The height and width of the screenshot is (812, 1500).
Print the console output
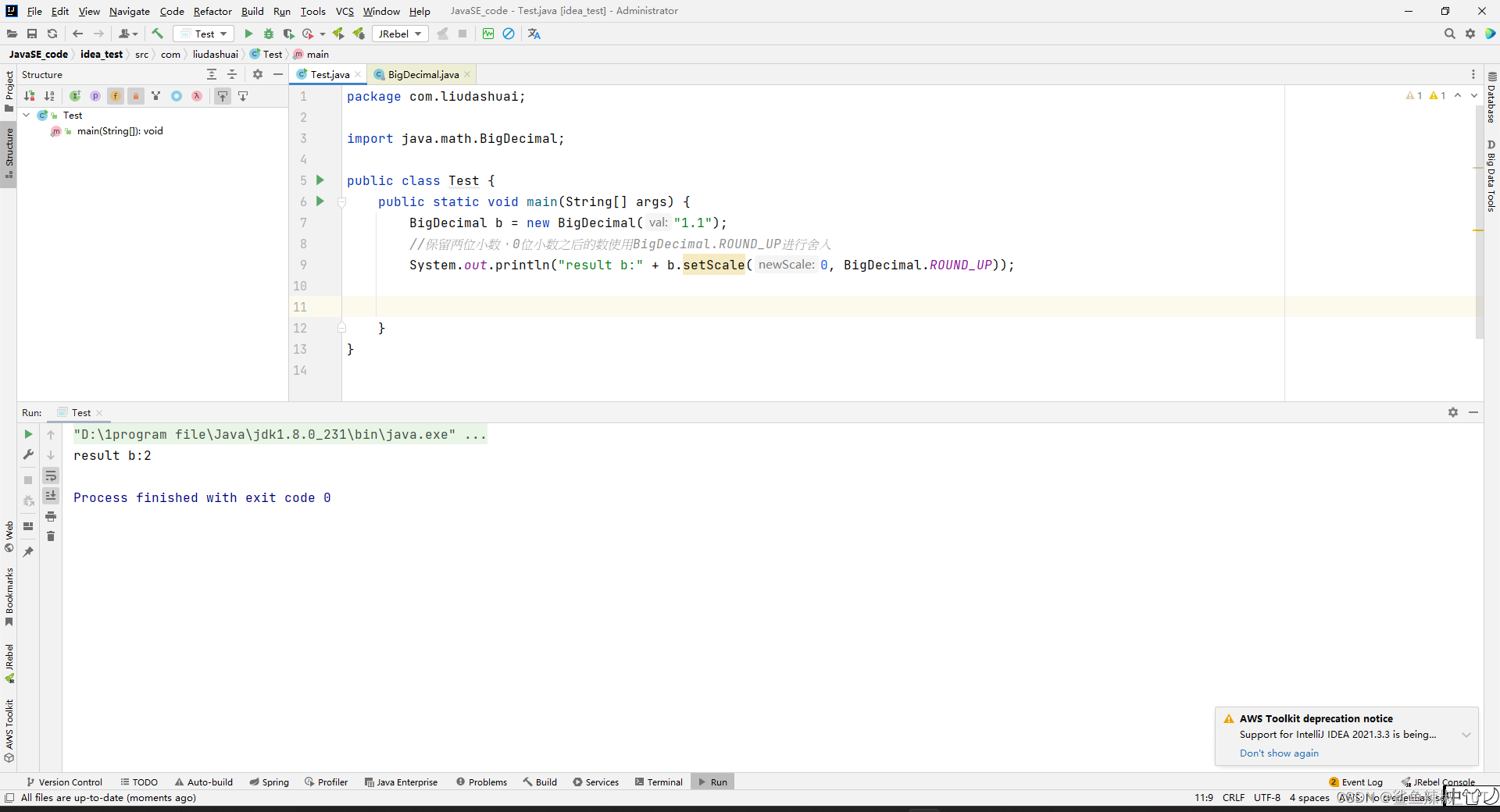[x=51, y=516]
